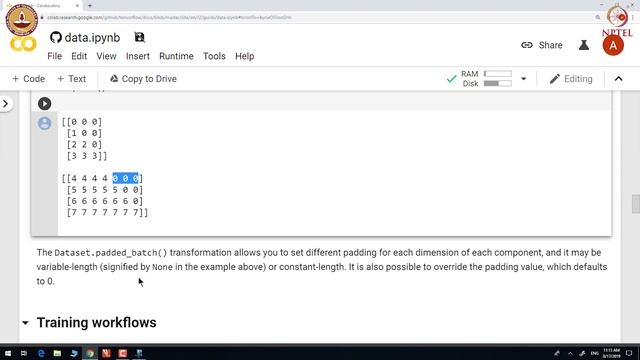Click the flask experiments icon
The image size is (640, 360).
click(584, 45)
